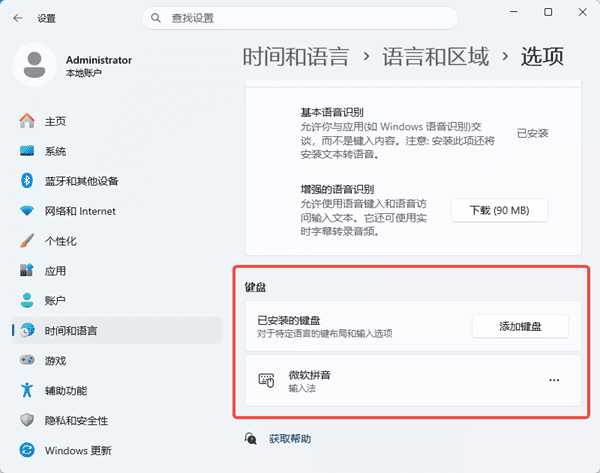Click the 微软拼音 keyboard icon
The width and height of the screenshot is (600, 473).
click(x=267, y=380)
